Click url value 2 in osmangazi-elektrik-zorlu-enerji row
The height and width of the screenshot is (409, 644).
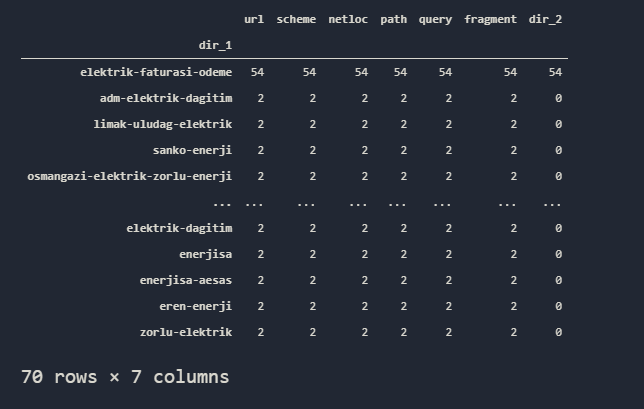coord(260,176)
